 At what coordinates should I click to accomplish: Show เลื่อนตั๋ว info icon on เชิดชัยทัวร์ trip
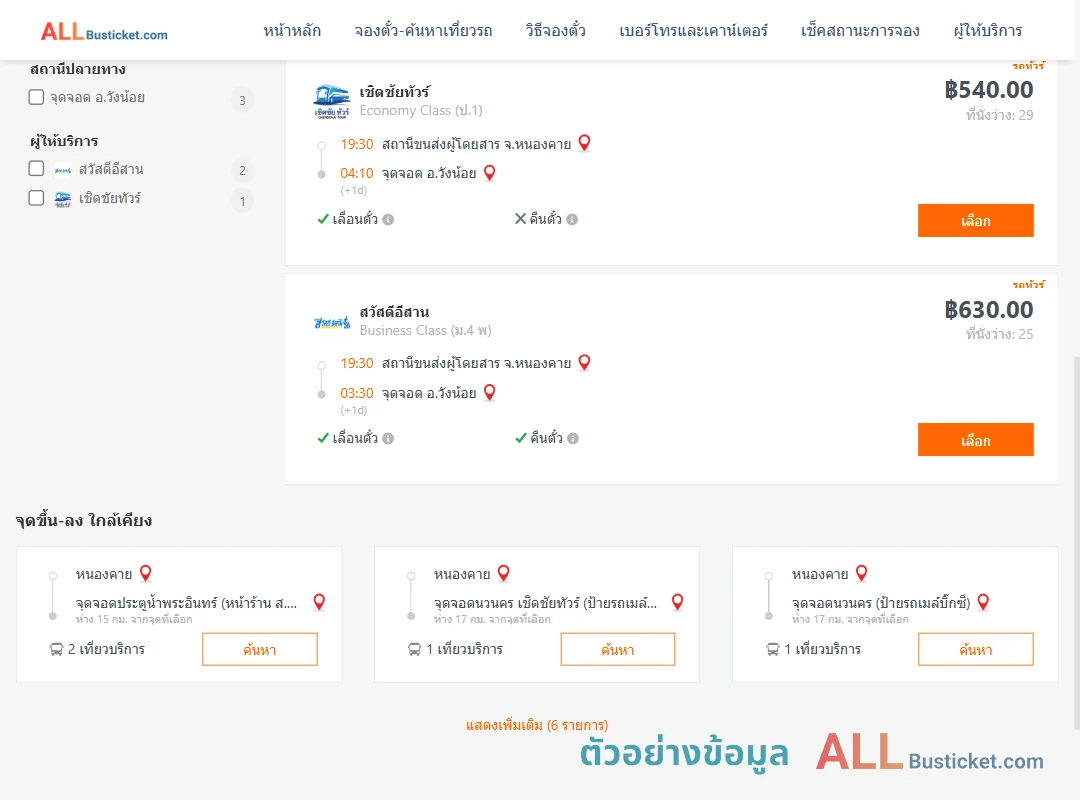tap(388, 220)
